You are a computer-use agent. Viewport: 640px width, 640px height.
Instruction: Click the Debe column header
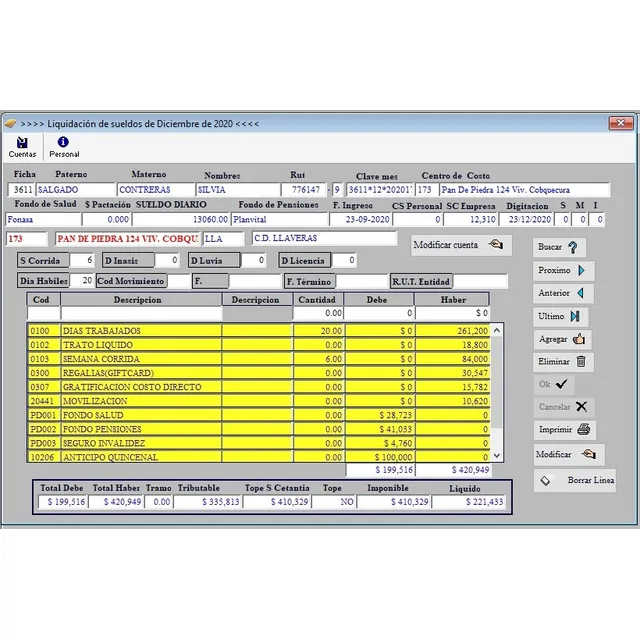(x=379, y=300)
